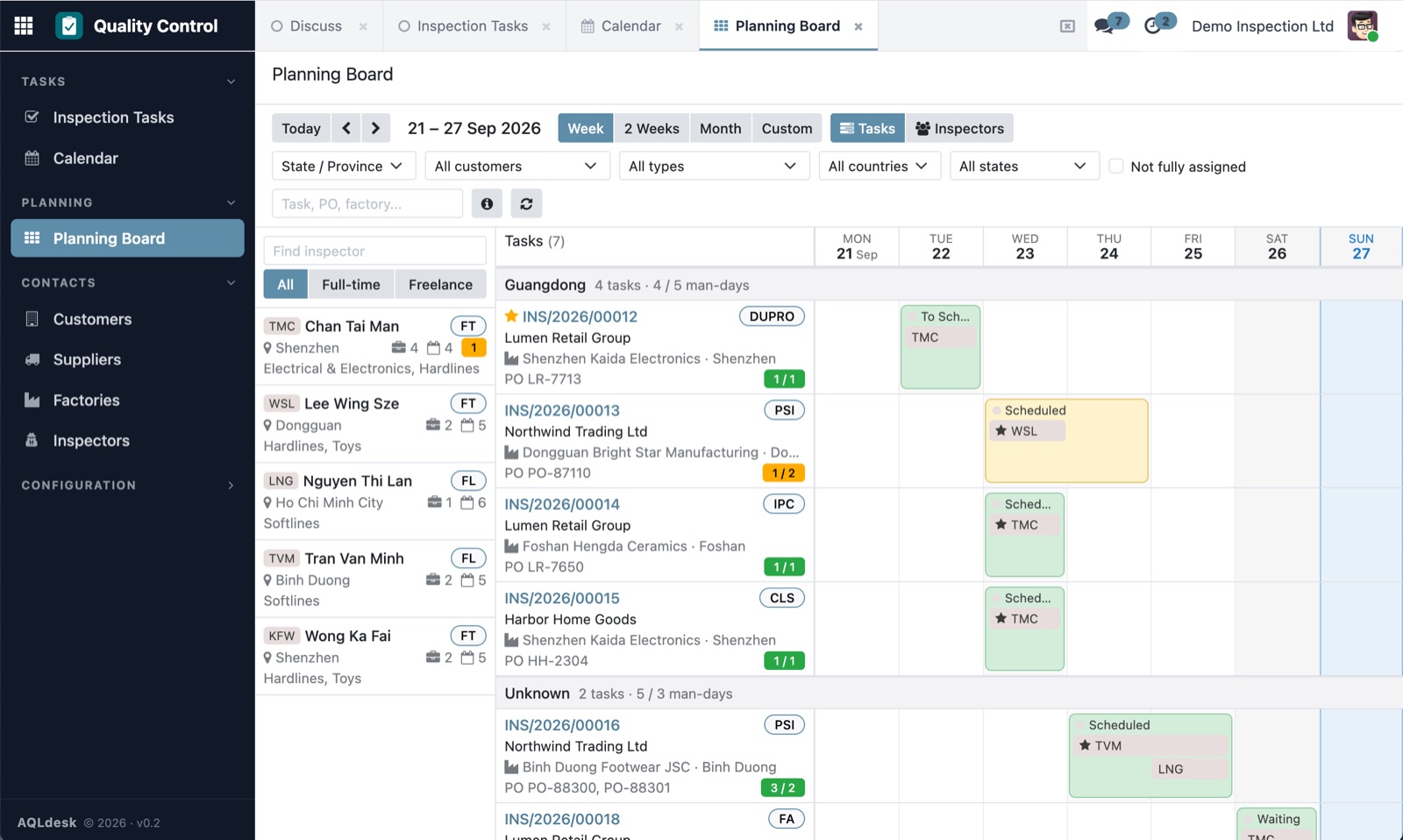Screen dimensions: 1403x840
Task: Switch to Tasks view
Action: (x=867, y=128)
